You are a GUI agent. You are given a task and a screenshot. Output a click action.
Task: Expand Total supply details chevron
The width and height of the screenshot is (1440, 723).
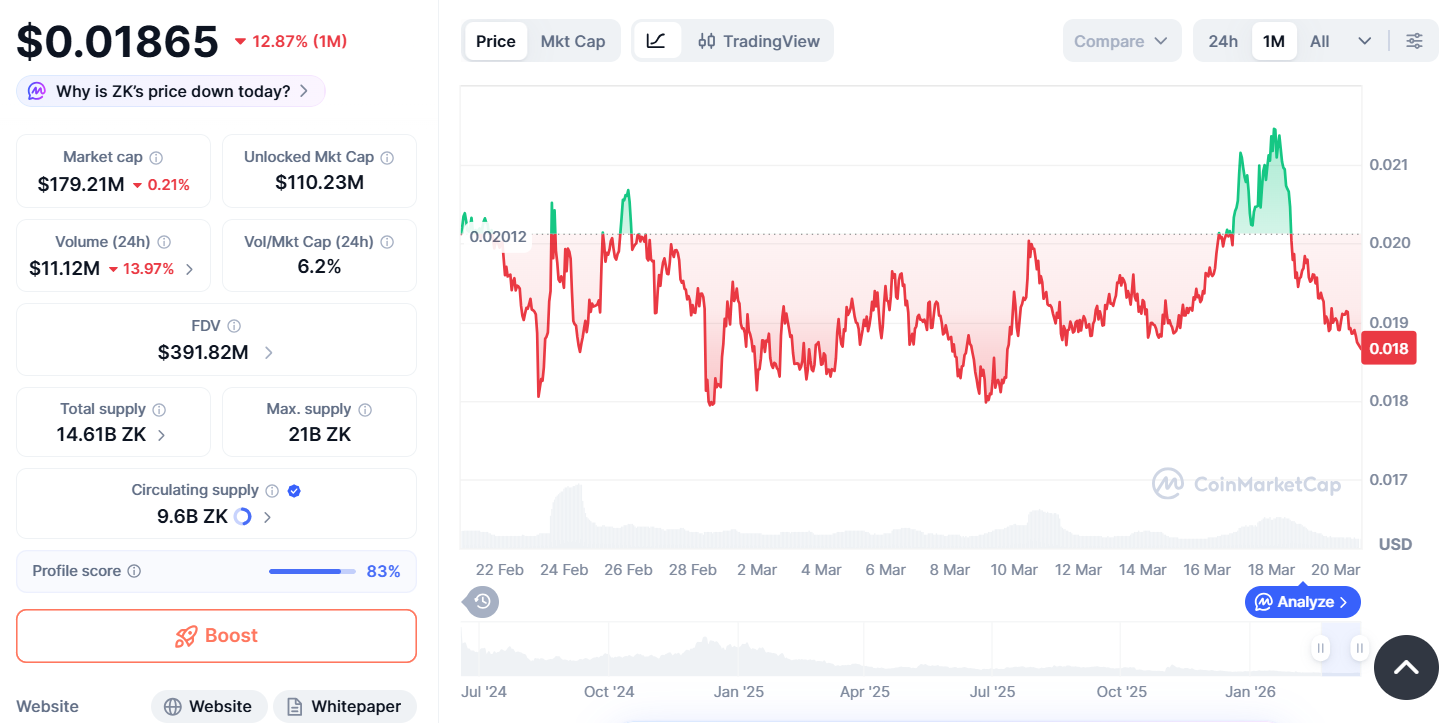click(x=162, y=435)
